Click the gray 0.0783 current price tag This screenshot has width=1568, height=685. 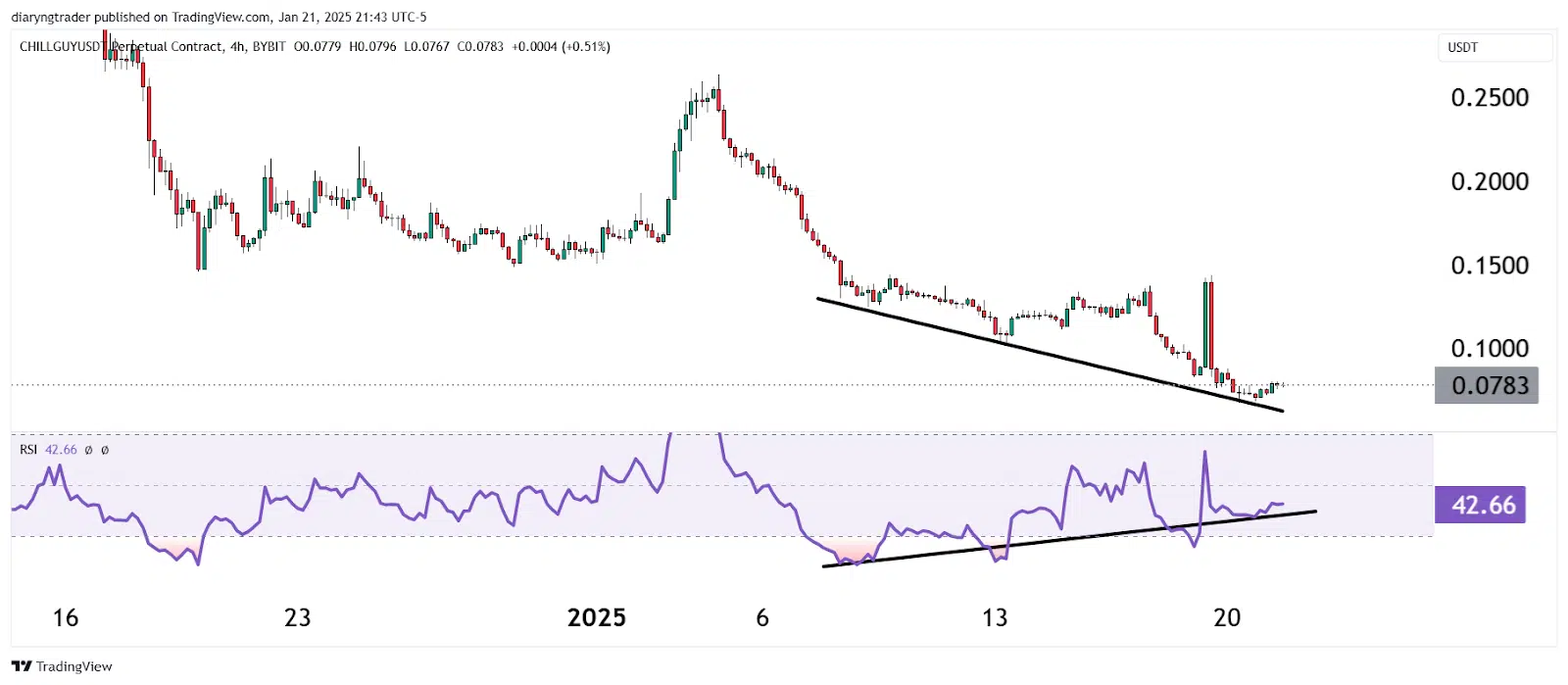click(1487, 386)
